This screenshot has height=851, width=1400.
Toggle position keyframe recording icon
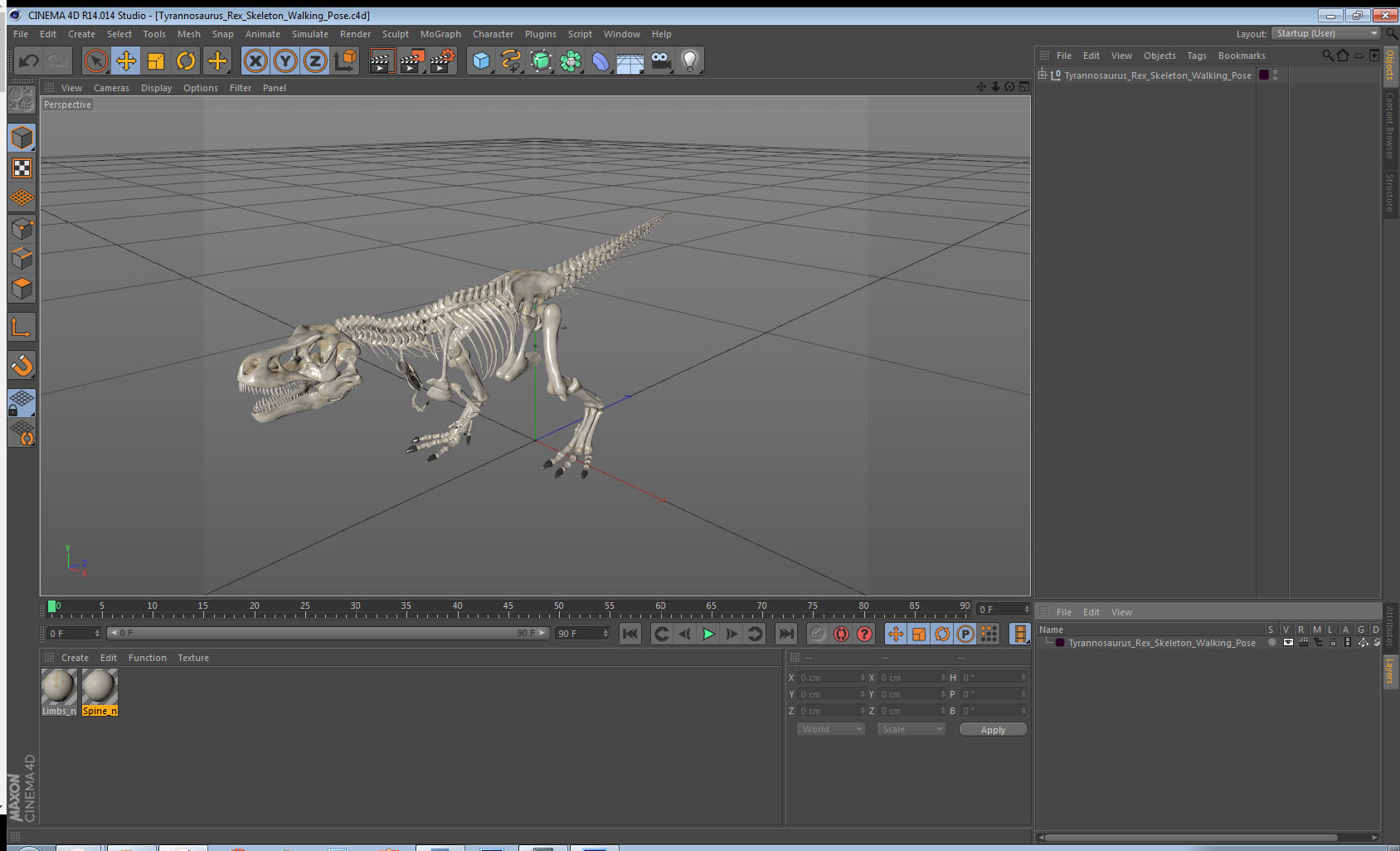[896, 634]
